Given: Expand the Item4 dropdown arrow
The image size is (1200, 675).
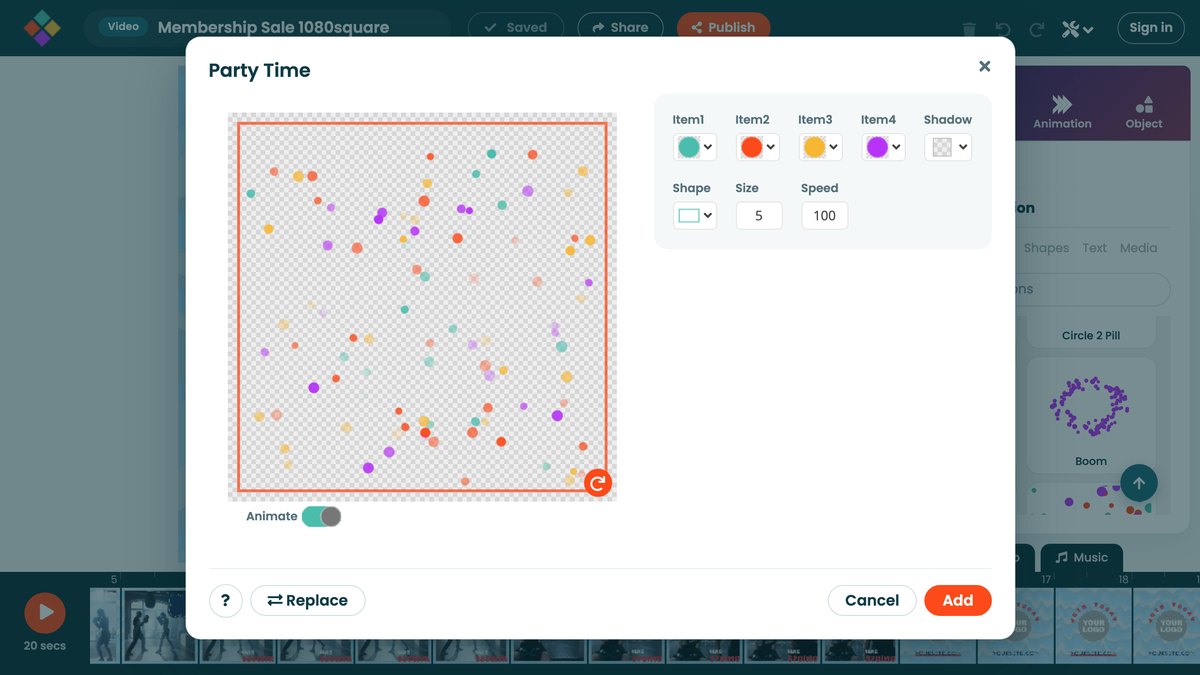Looking at the screenshot, I should 898,147.
